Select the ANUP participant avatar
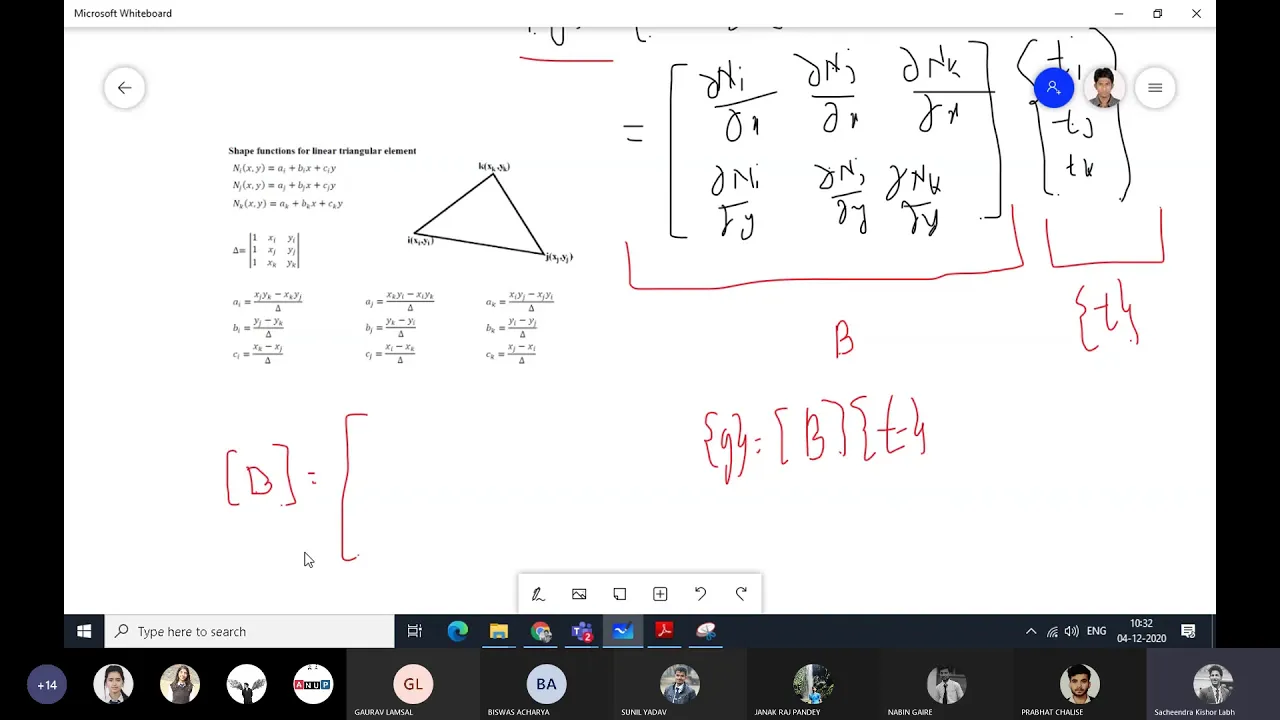The image size is (1280, 720). 313,685
